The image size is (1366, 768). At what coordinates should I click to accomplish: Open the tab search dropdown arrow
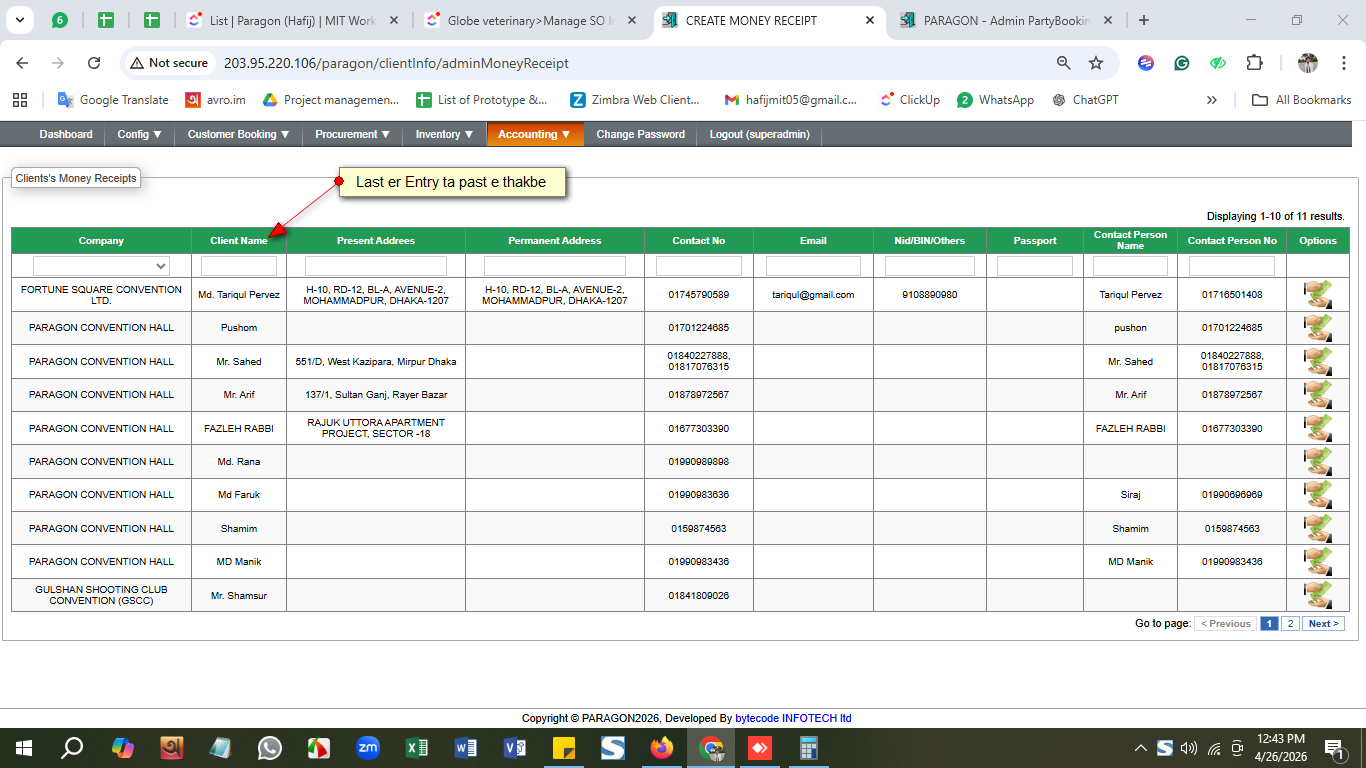(x=20, y=20)
